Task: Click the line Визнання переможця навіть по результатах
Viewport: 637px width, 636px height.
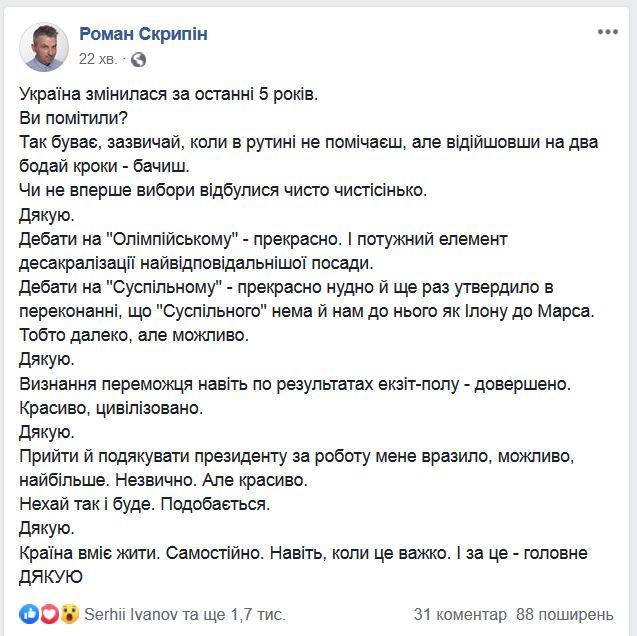Action: (x=295, y=384)
